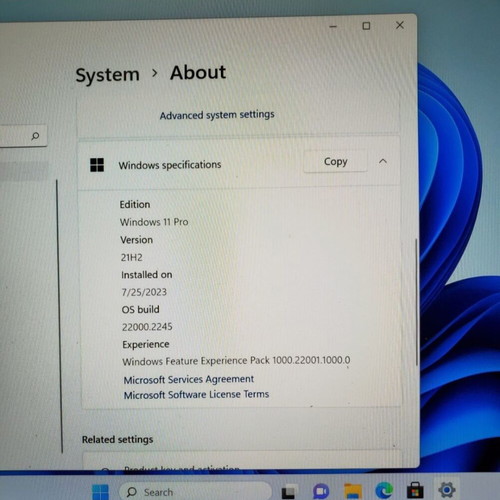Select the install date '7/25/2023'
The height and width of the screenshot is (500, 500).
pos(144,292)
